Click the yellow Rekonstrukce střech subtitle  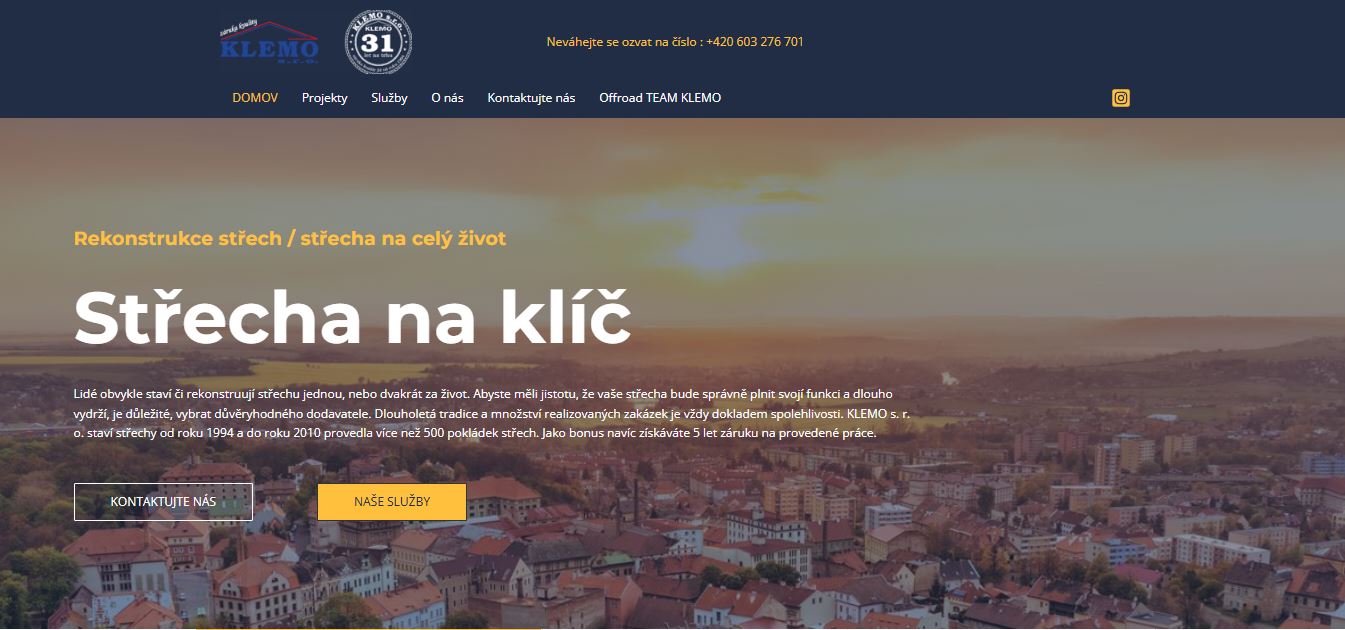[x=290, y=239]
